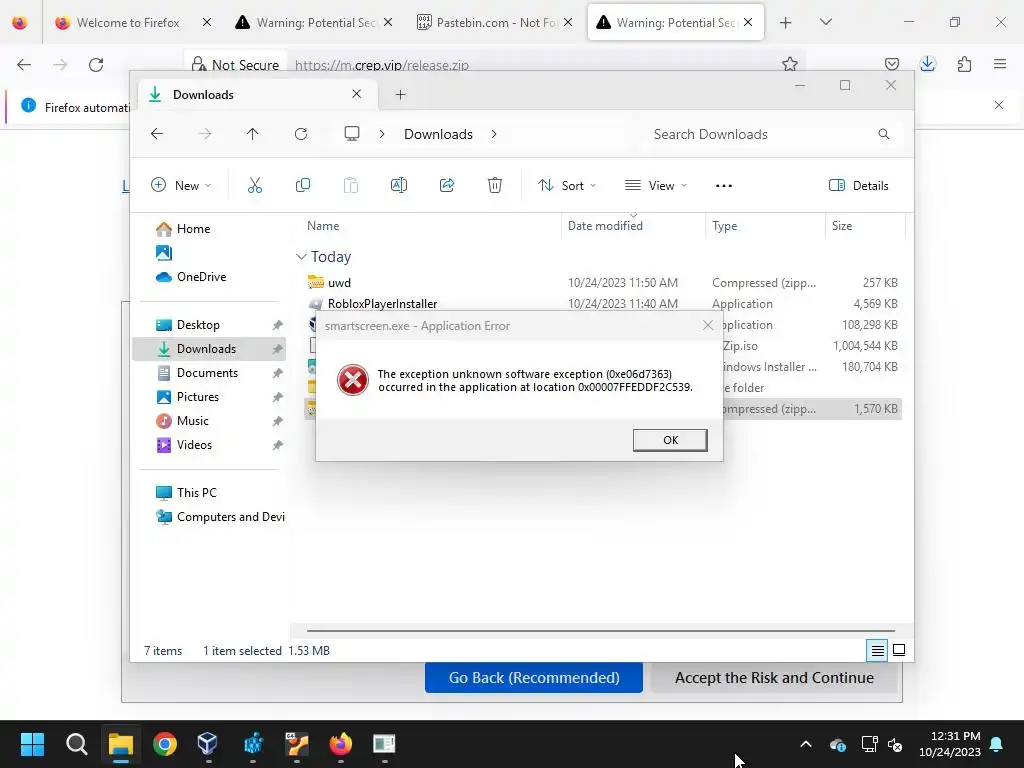Sort by the Type column header

pos(724,226)
